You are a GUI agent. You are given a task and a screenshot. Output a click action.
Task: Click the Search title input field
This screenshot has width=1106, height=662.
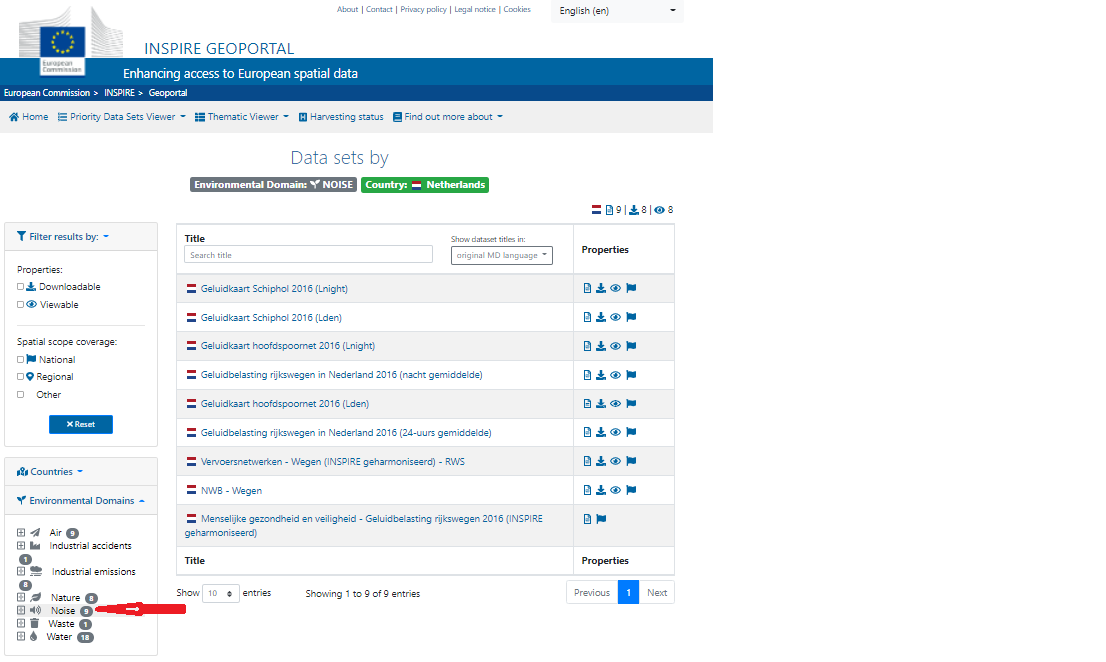click(x=308, y=255)
